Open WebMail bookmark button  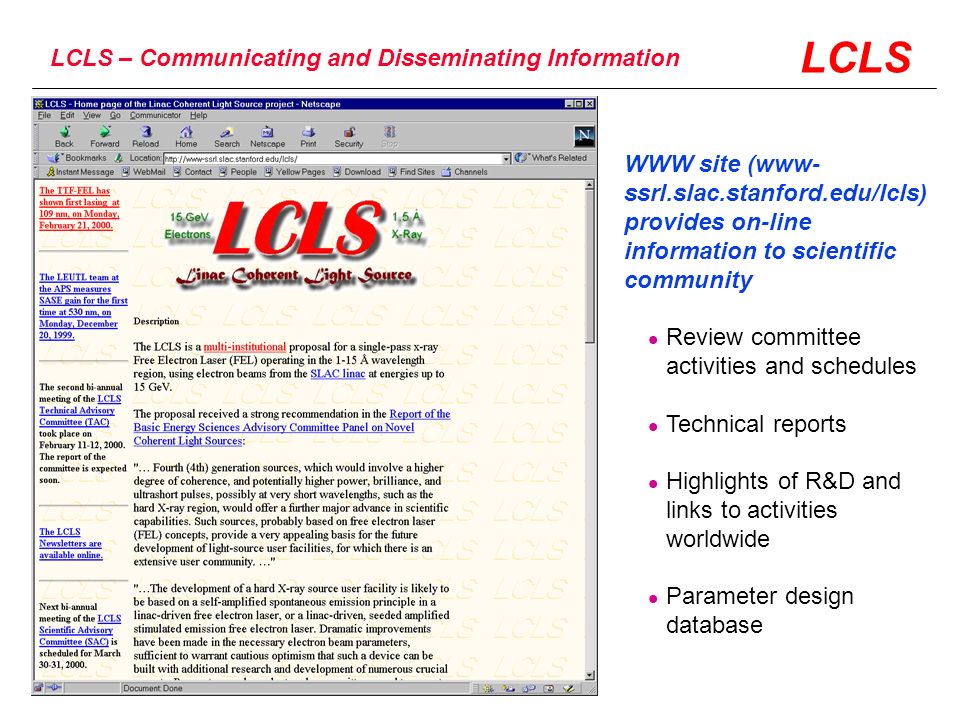point(143,172)
